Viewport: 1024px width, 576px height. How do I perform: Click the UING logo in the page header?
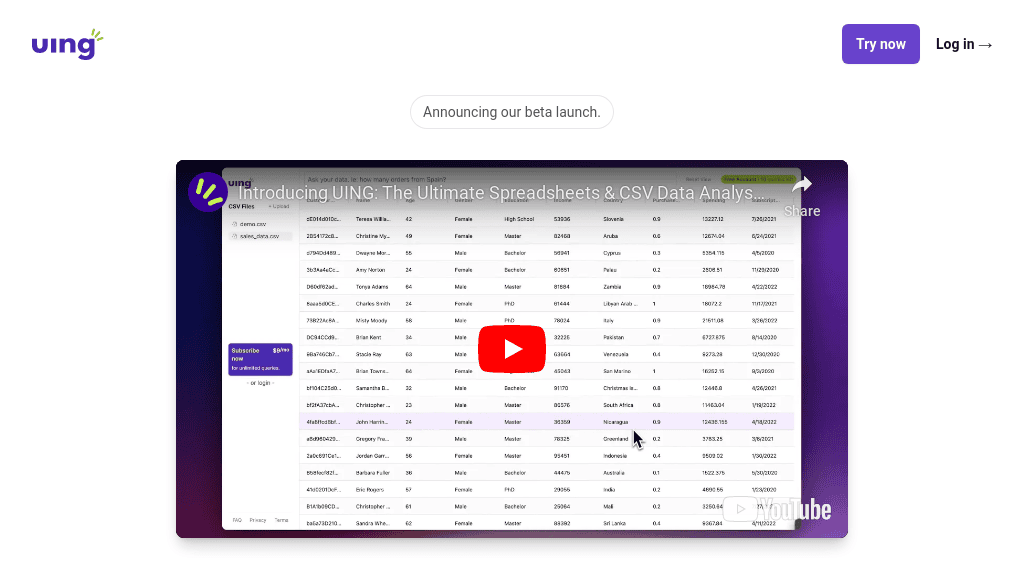[x=66, y=43]
